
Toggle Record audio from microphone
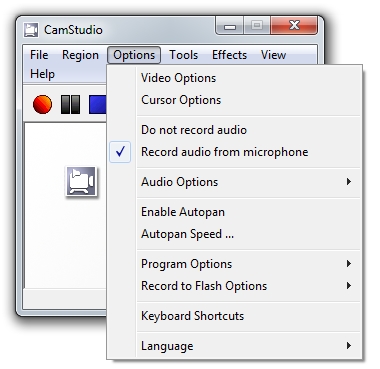(x=235, y=152)
